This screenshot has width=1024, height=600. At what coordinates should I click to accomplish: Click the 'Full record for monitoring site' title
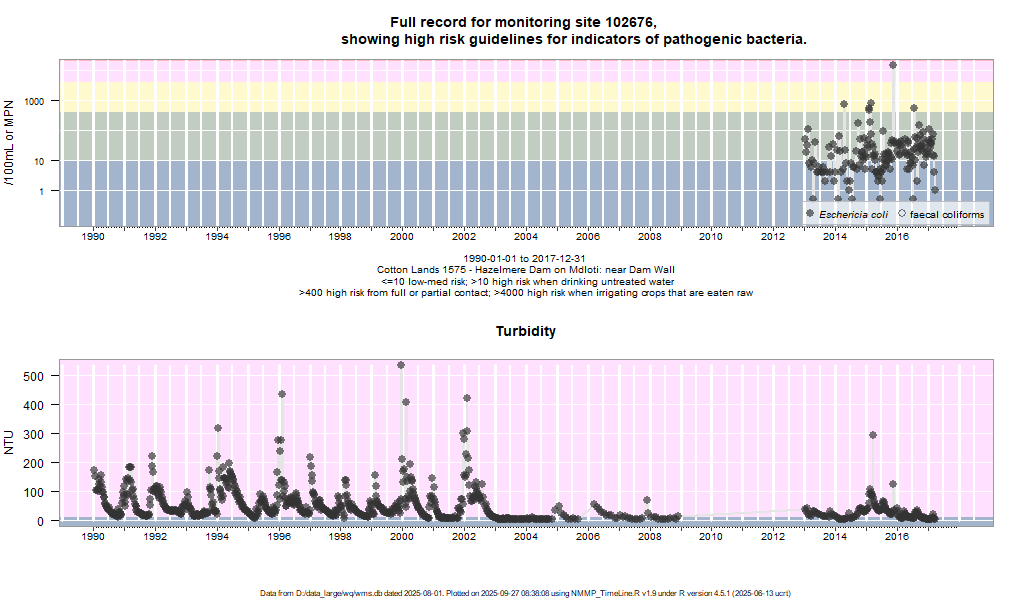pos(525,22)
